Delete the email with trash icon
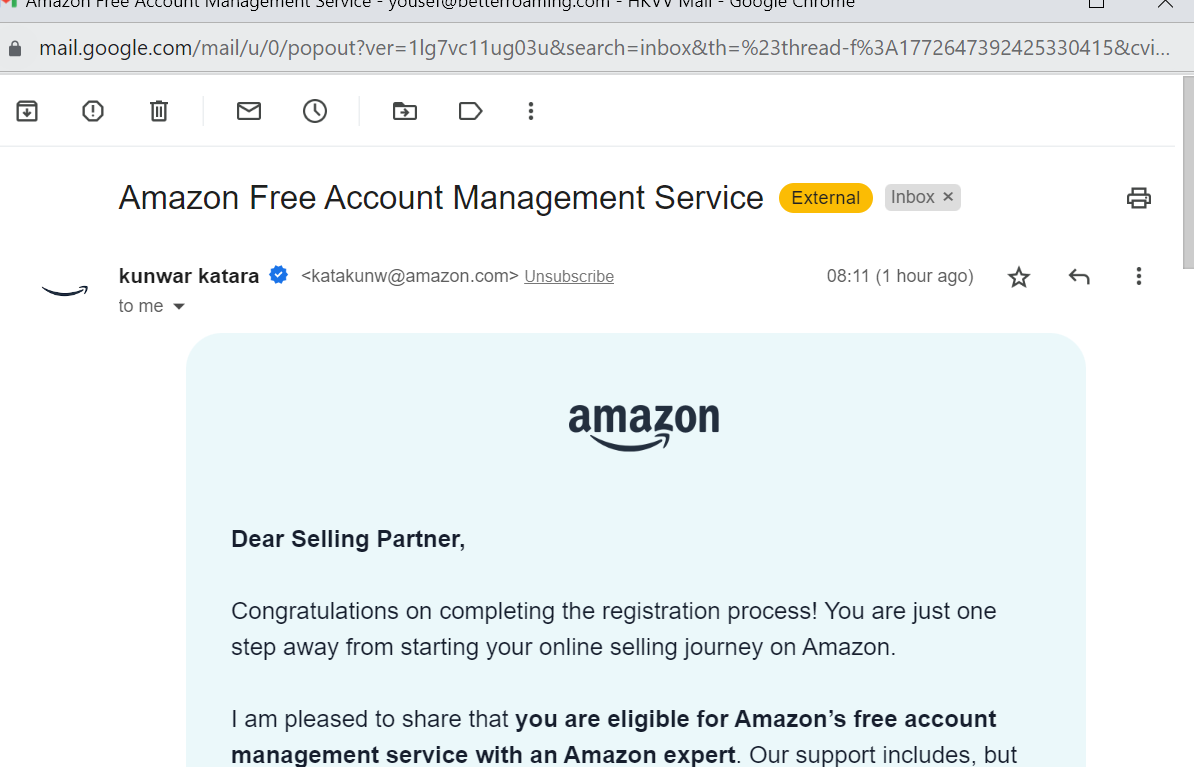The width and height of the screenshot is (1194, 767). tap(159, 111)
